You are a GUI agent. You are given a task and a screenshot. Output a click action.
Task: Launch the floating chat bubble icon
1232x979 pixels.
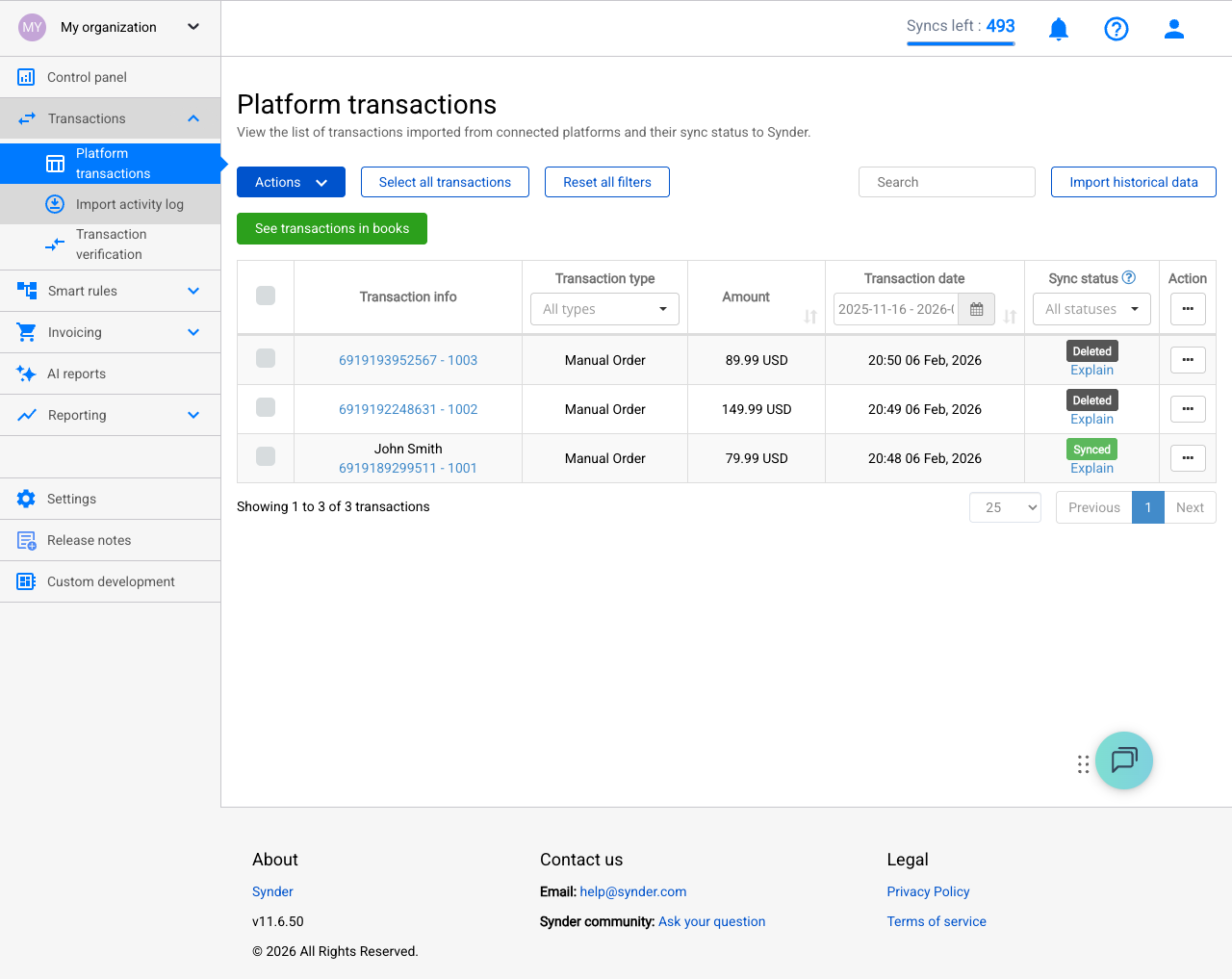point(1123,760)
